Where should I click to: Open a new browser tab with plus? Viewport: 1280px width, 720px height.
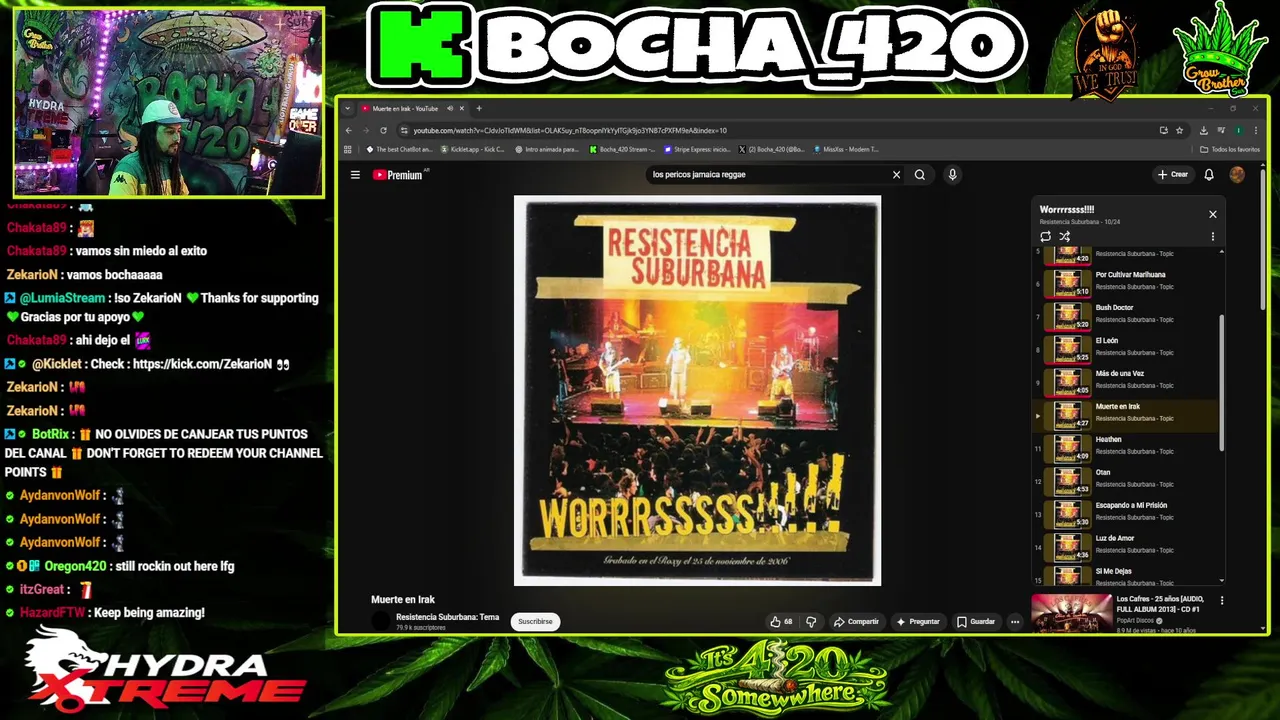click(x=479, y=109)
